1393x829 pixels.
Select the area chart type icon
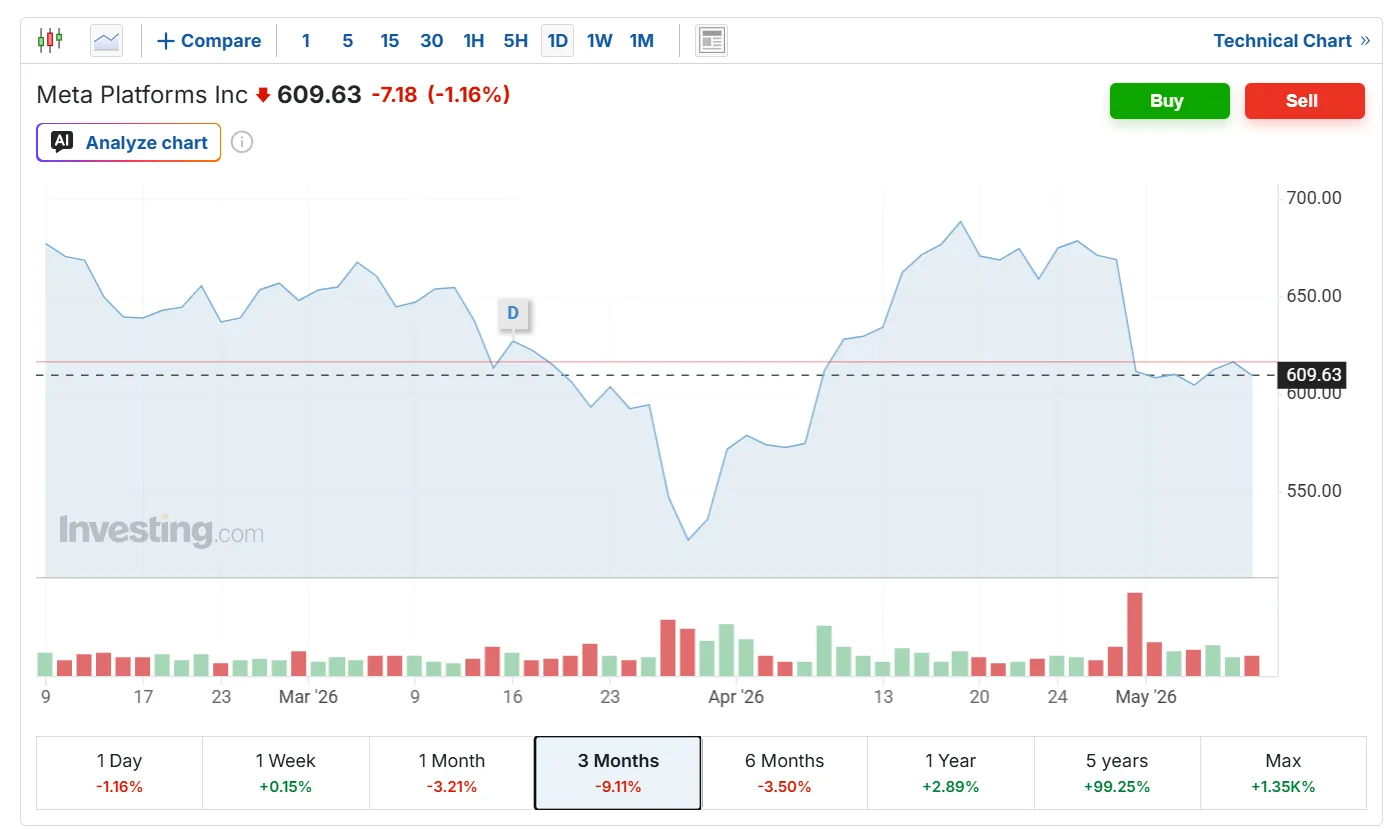point(106,41)
